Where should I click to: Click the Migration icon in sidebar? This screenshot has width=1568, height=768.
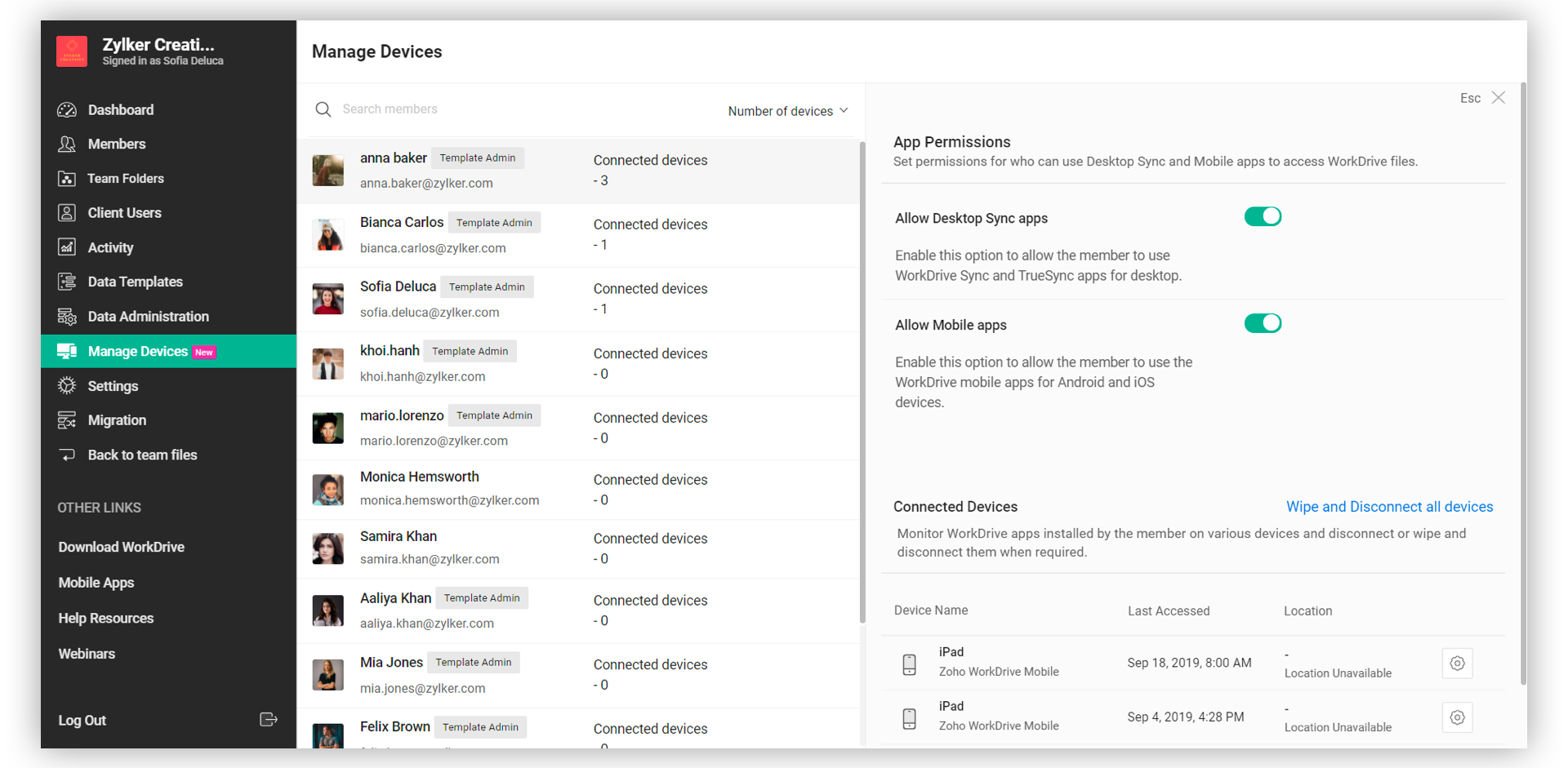click(x=67, y=420)
